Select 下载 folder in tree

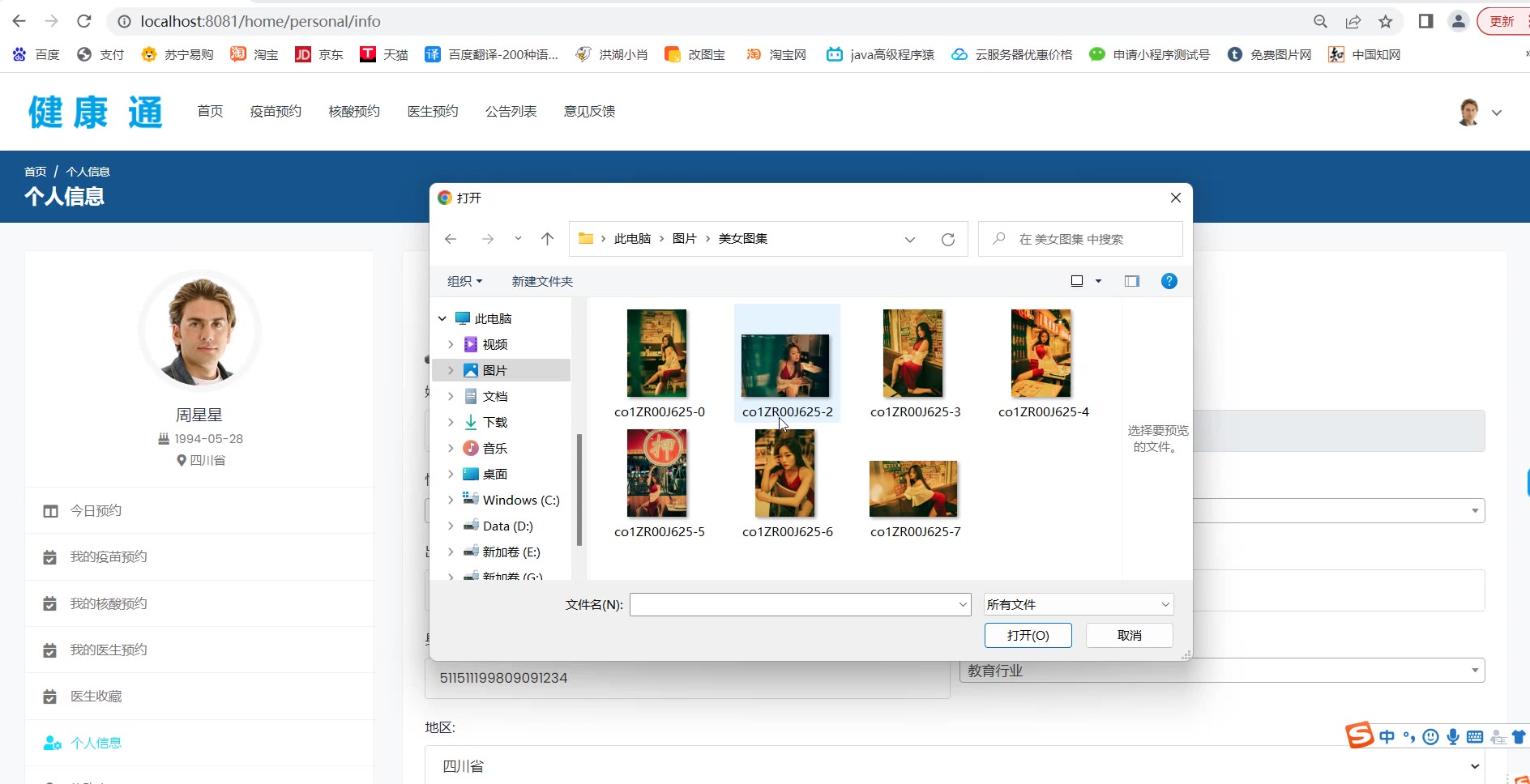pyautogui.click(x=494, y=422)
